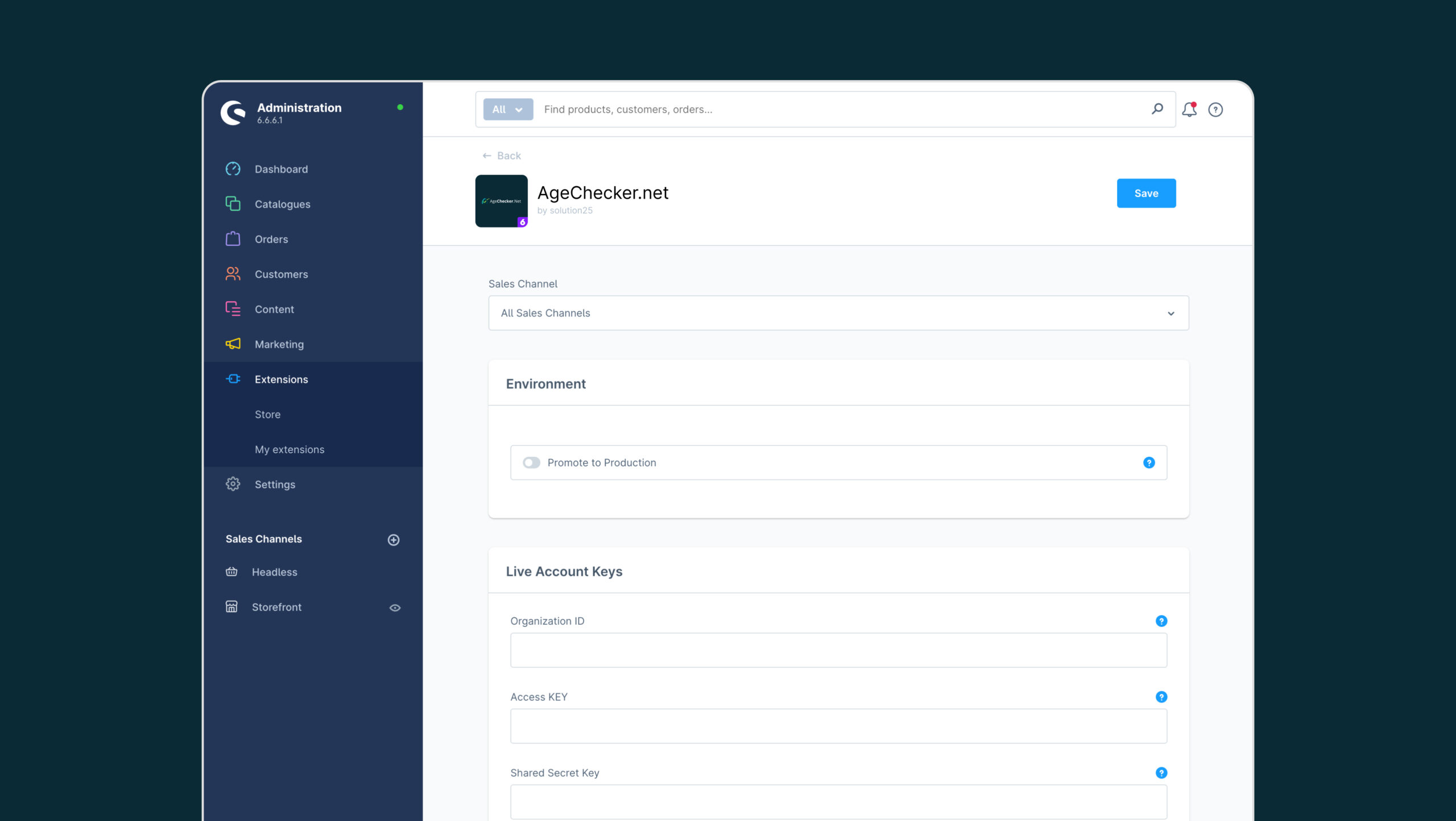Open My extensions submenu item
This screenshot has height=821, width=1456.
289,449
